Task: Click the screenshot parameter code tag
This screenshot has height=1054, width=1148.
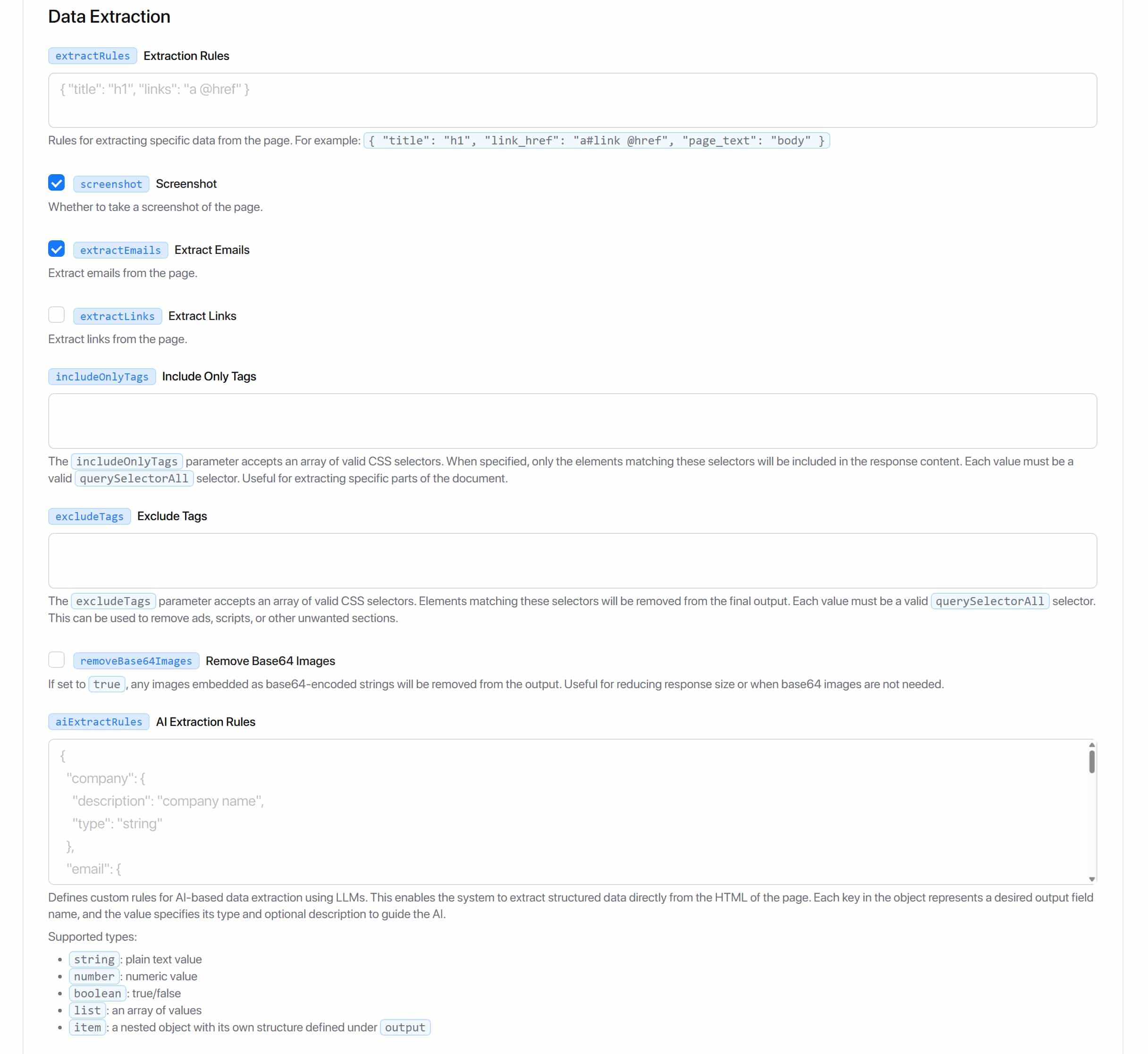Action: (111, 184)
